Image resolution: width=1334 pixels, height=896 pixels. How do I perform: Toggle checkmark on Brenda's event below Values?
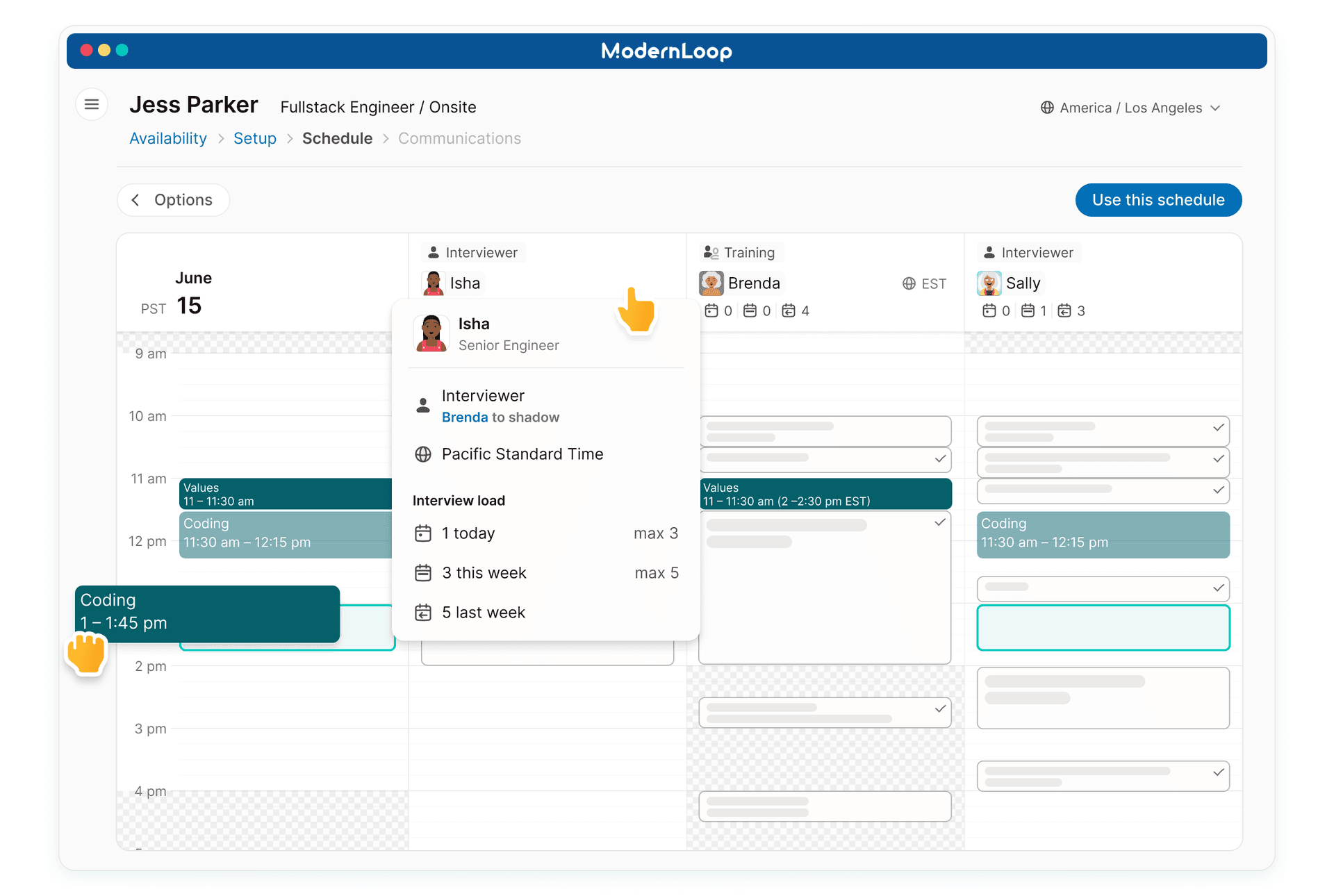click(940, 522)
